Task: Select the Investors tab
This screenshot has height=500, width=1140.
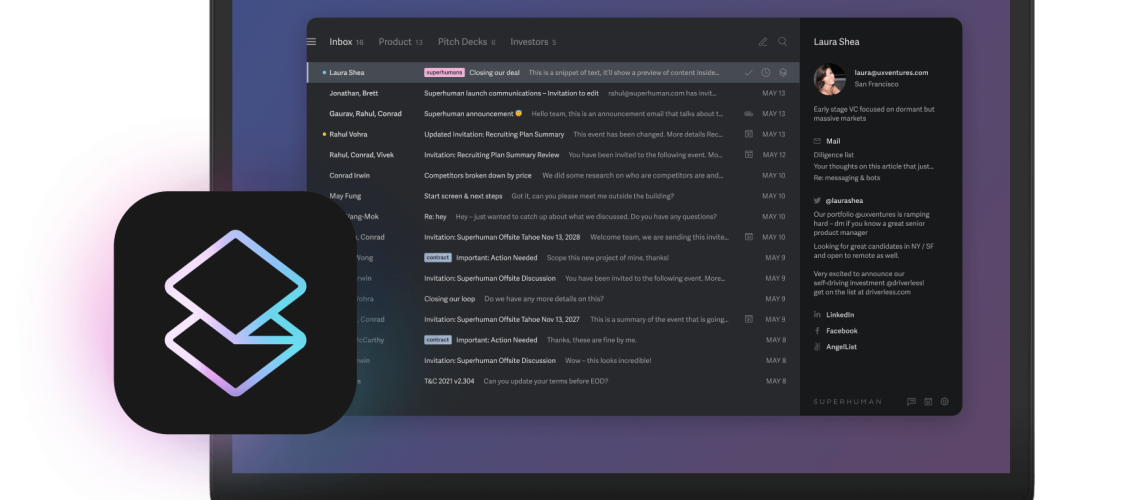Action: tap(533, 42)
